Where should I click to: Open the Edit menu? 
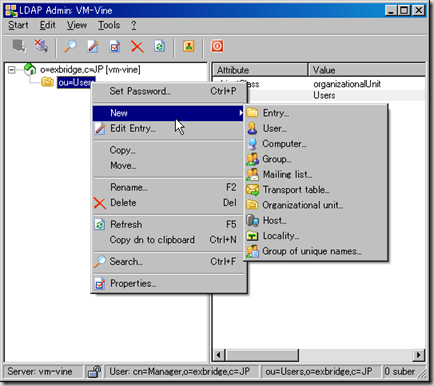pos(47,25)
